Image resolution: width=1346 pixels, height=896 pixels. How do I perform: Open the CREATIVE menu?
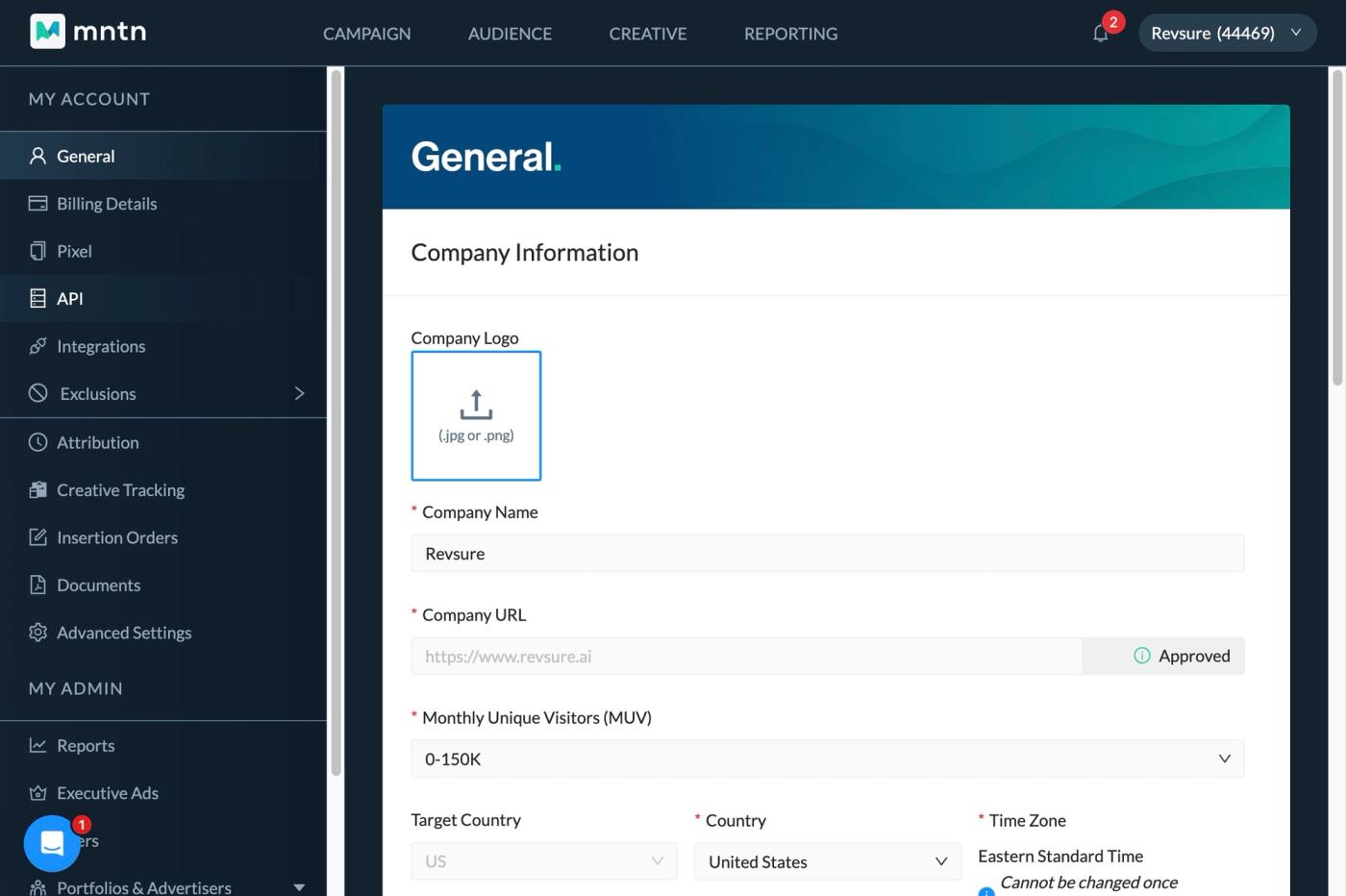coord(648,34)
